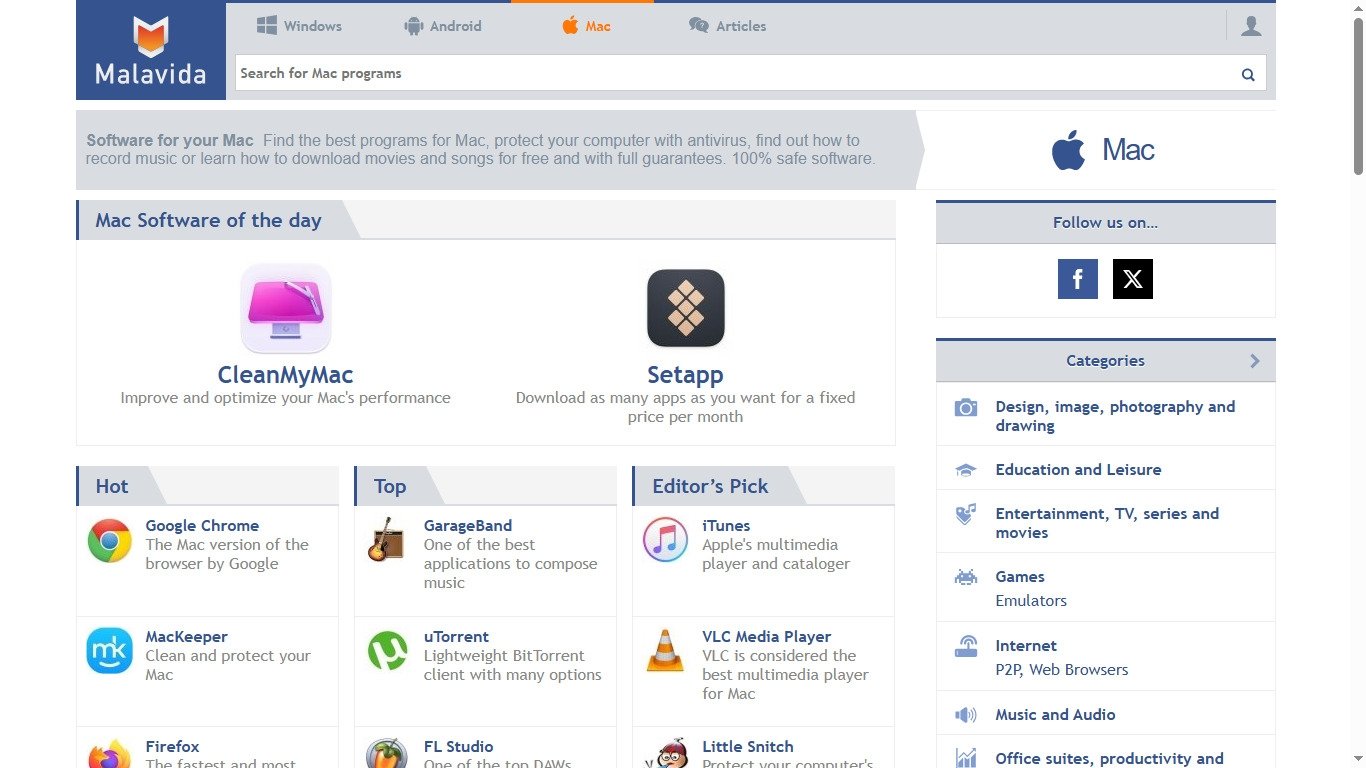
Task: Click the graduation cap Education icon
Action: pos(965,470)
